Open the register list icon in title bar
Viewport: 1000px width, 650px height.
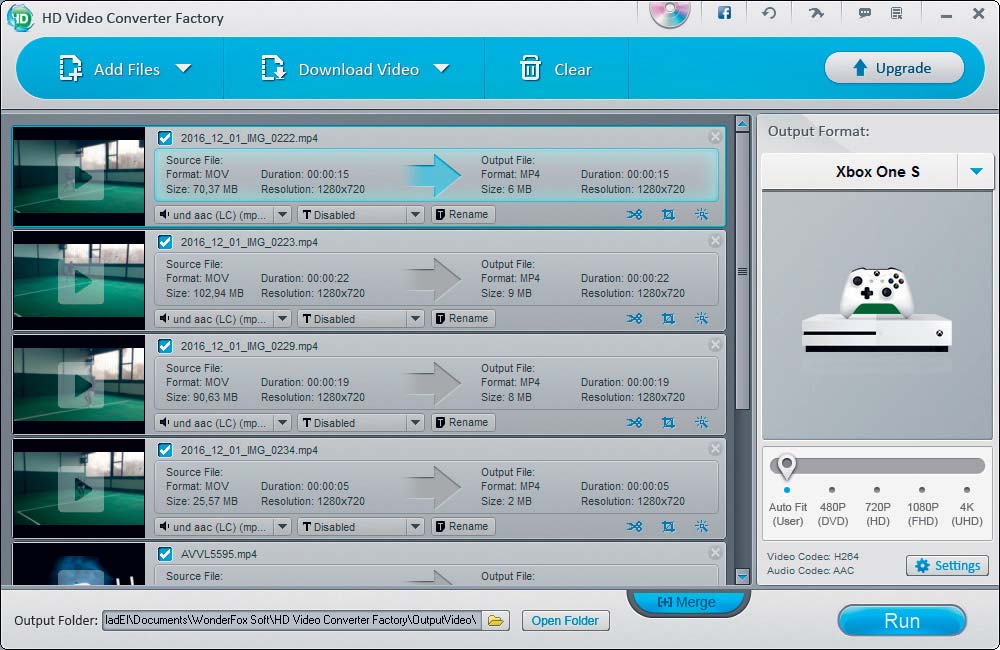click(x=897, y=13)
